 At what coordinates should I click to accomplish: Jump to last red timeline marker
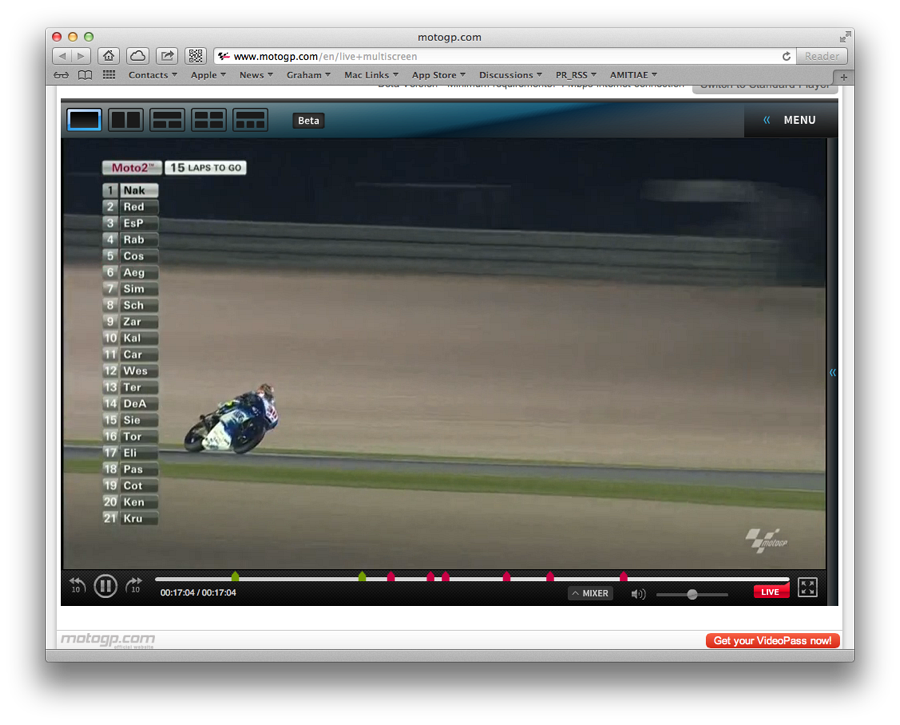click(x=623, y=576)
